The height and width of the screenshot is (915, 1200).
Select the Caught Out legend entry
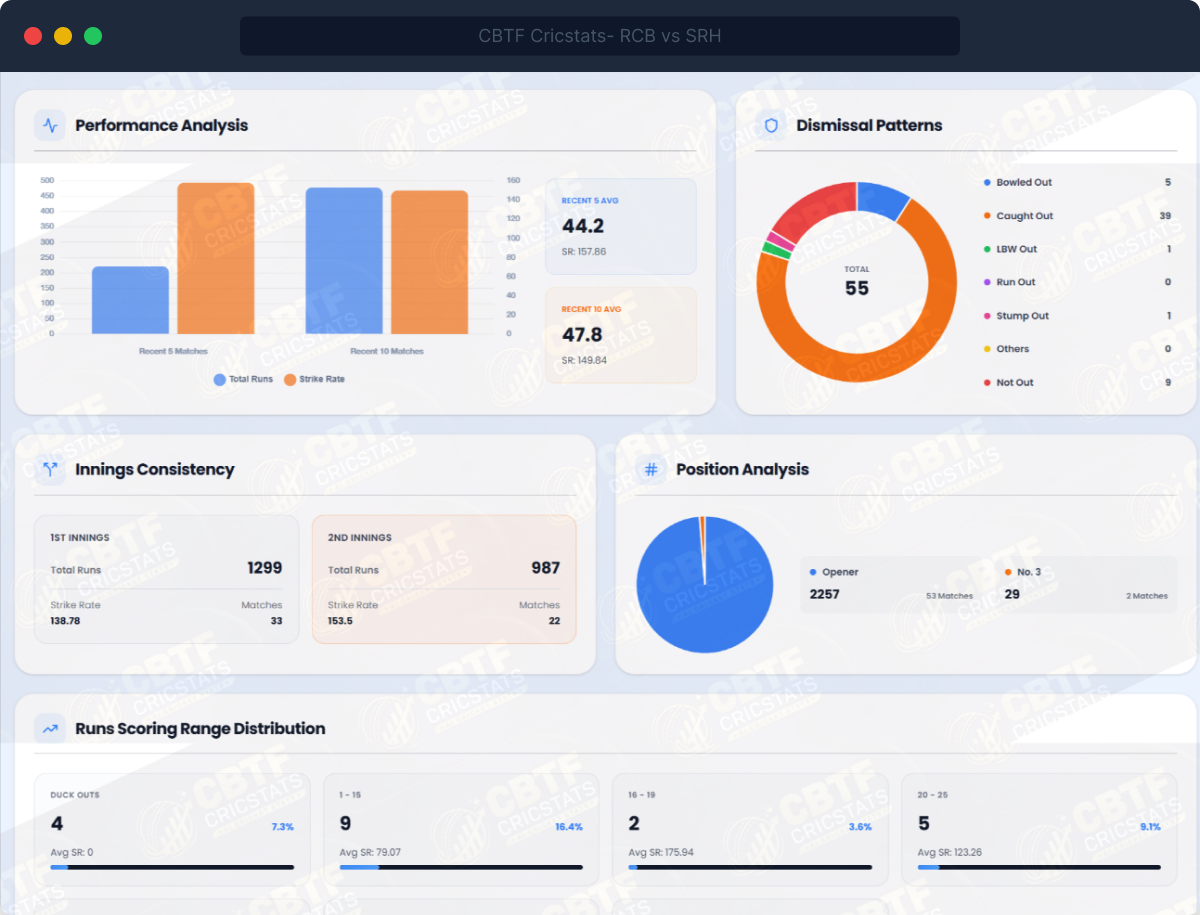tap(1023, 216)
